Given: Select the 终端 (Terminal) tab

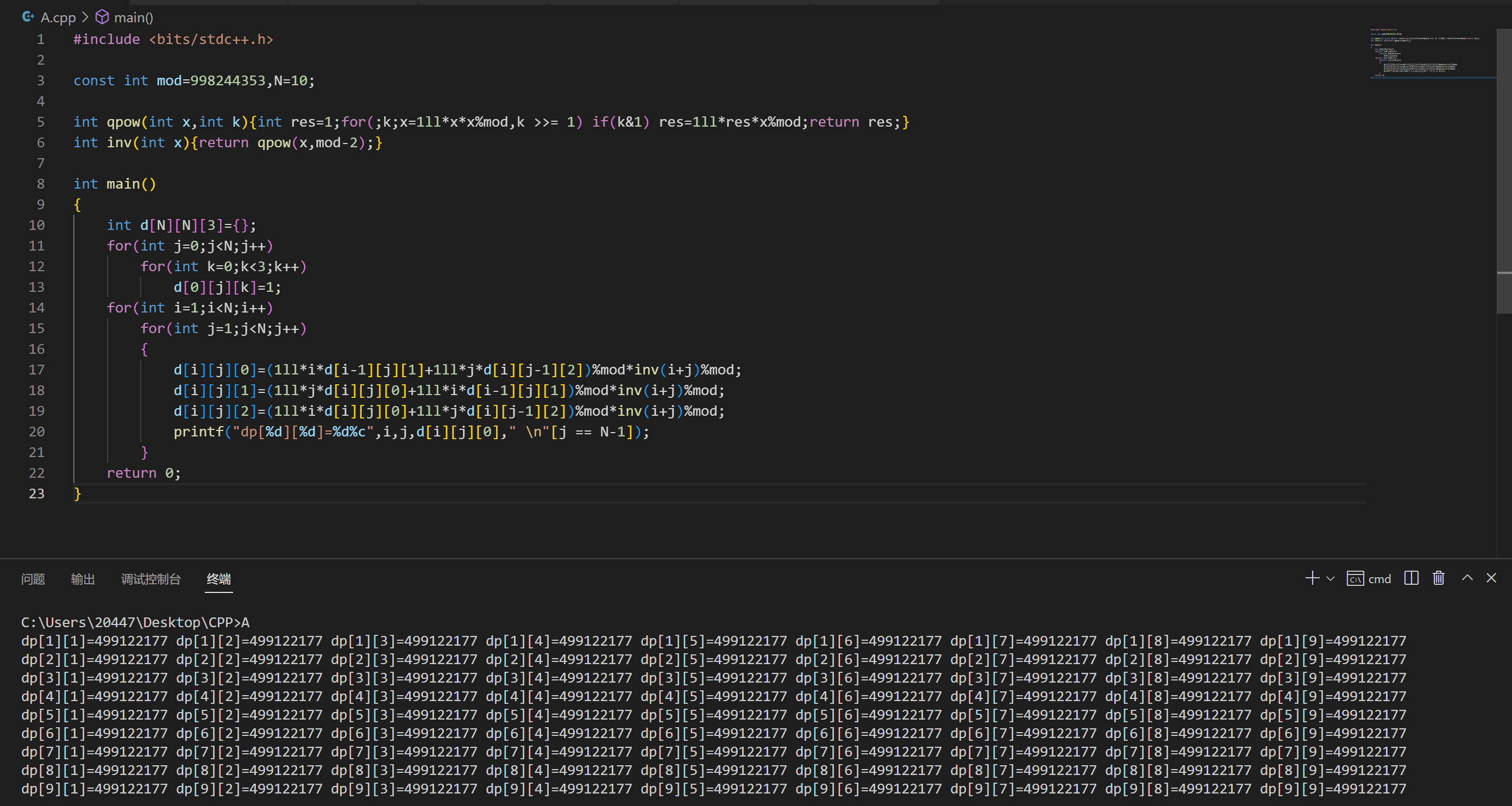Looking at the screenshot, I should (219, 579).
